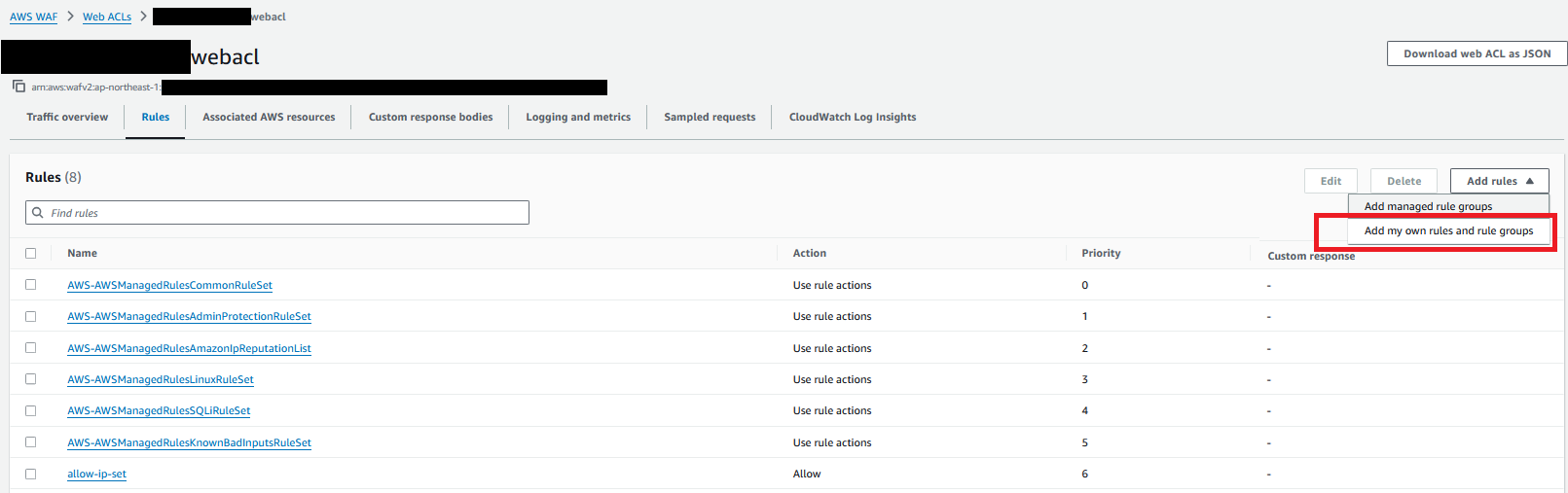Check the AWS-AWSManagedRulesLinuxRuleSet row checkbox
1568x493 pixels.
coord(30,379)
